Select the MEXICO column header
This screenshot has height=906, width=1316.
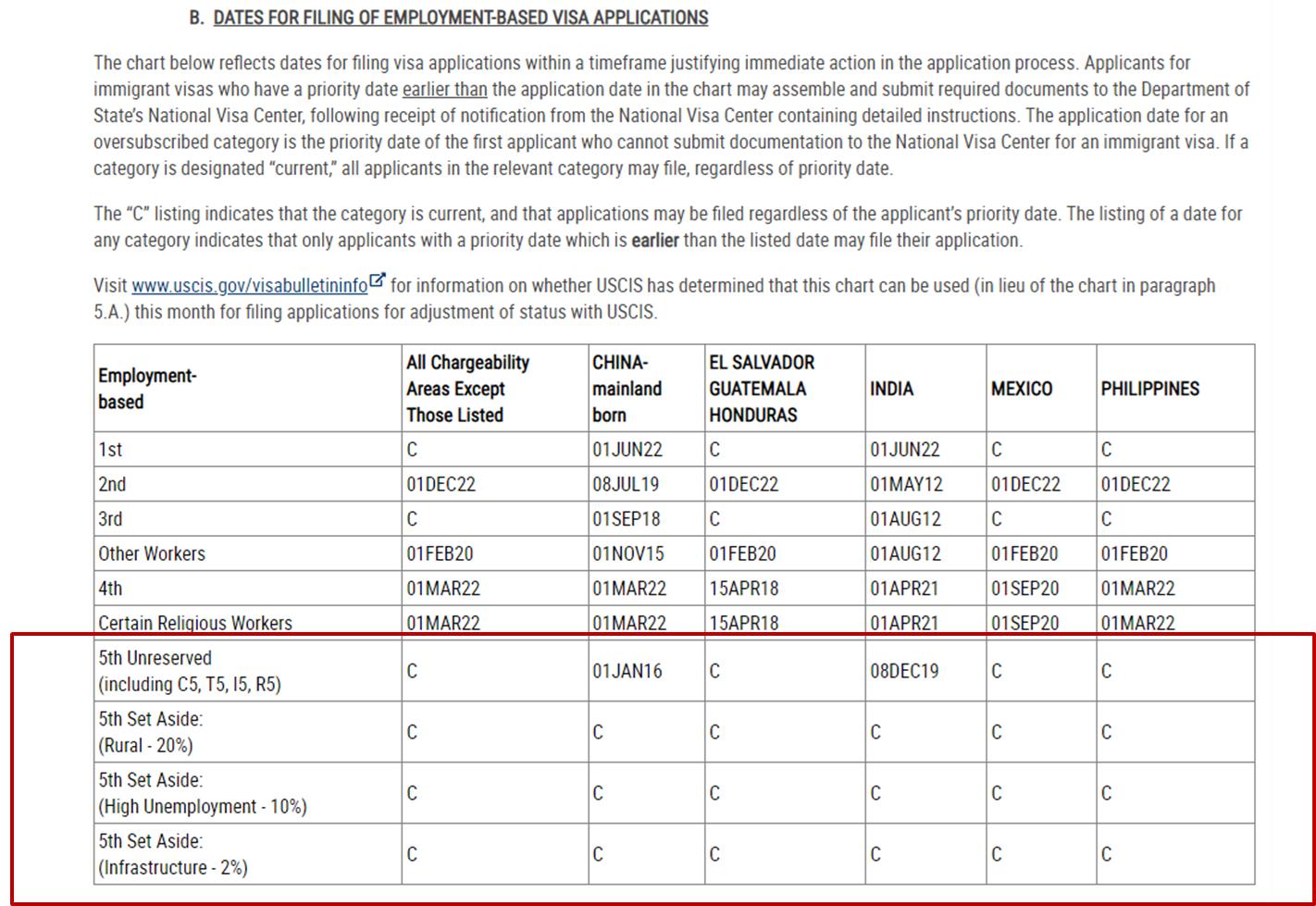click(1021, 389)
